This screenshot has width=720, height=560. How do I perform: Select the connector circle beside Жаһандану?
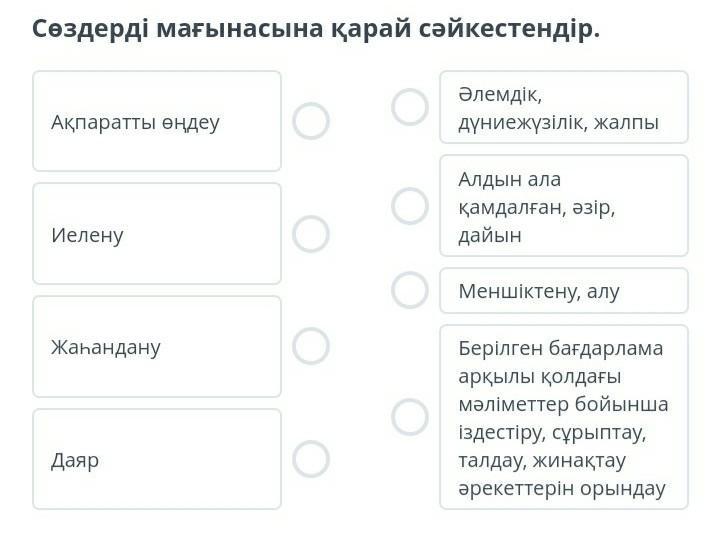click(311, 346)
